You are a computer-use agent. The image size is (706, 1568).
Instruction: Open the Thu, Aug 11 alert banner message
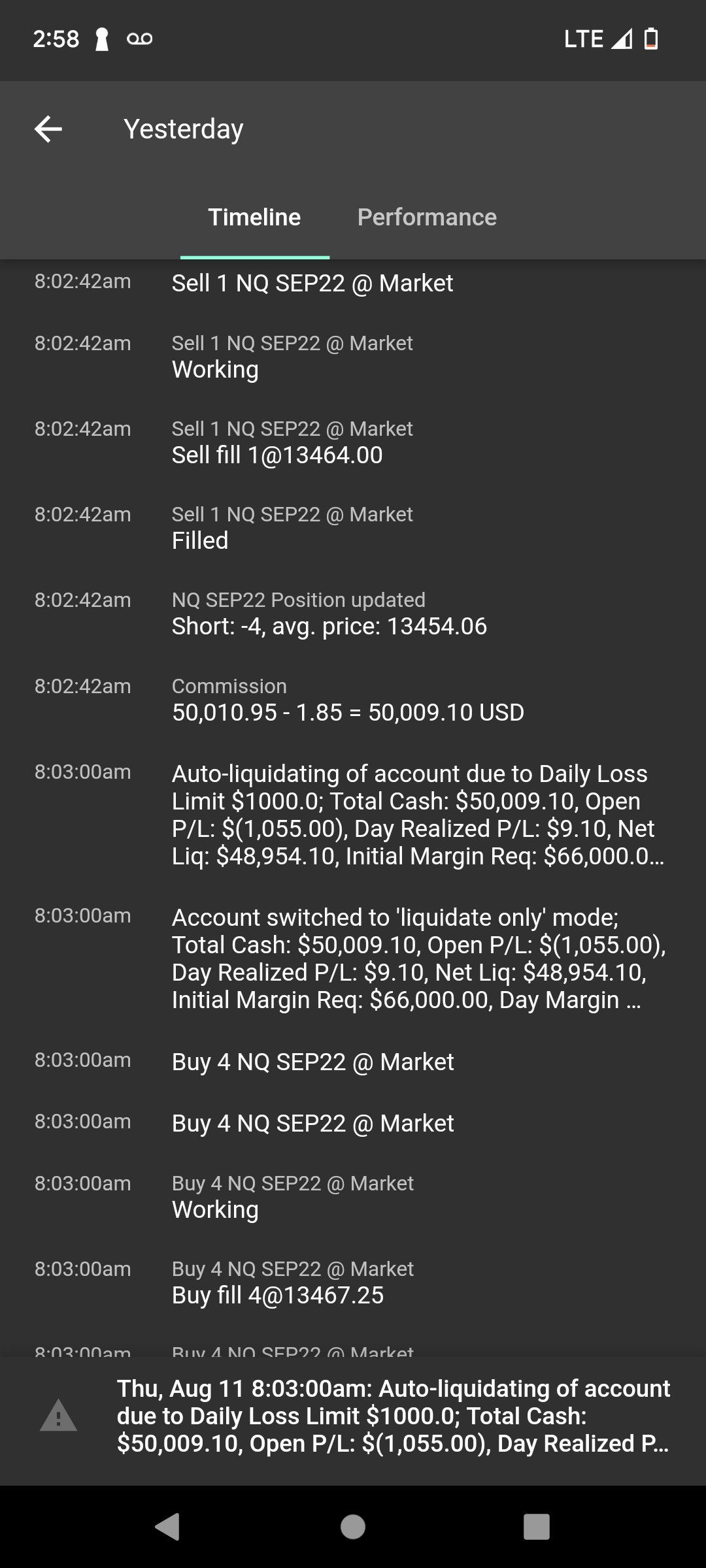pos(394,1415)
